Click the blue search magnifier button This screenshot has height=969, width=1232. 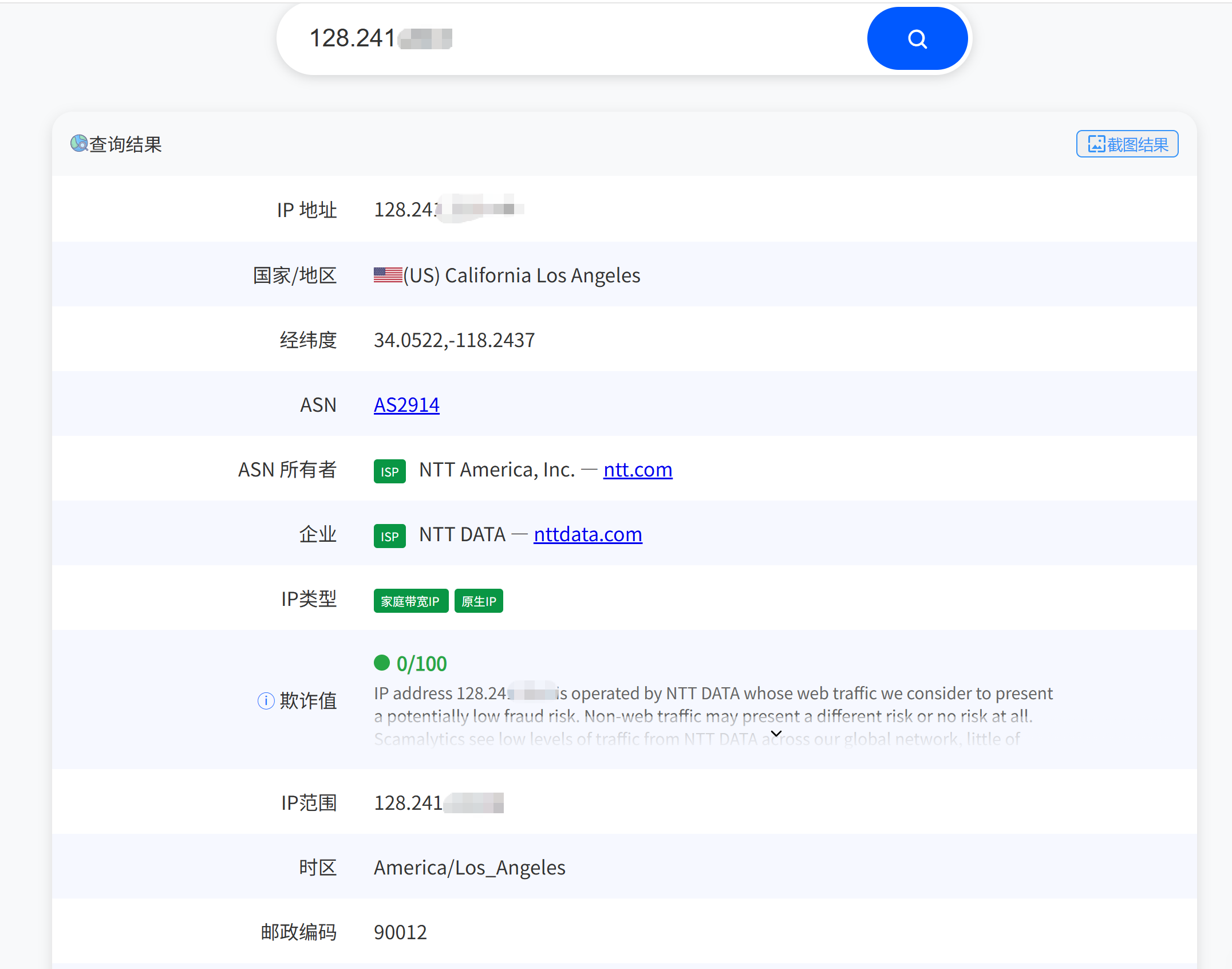917,39
